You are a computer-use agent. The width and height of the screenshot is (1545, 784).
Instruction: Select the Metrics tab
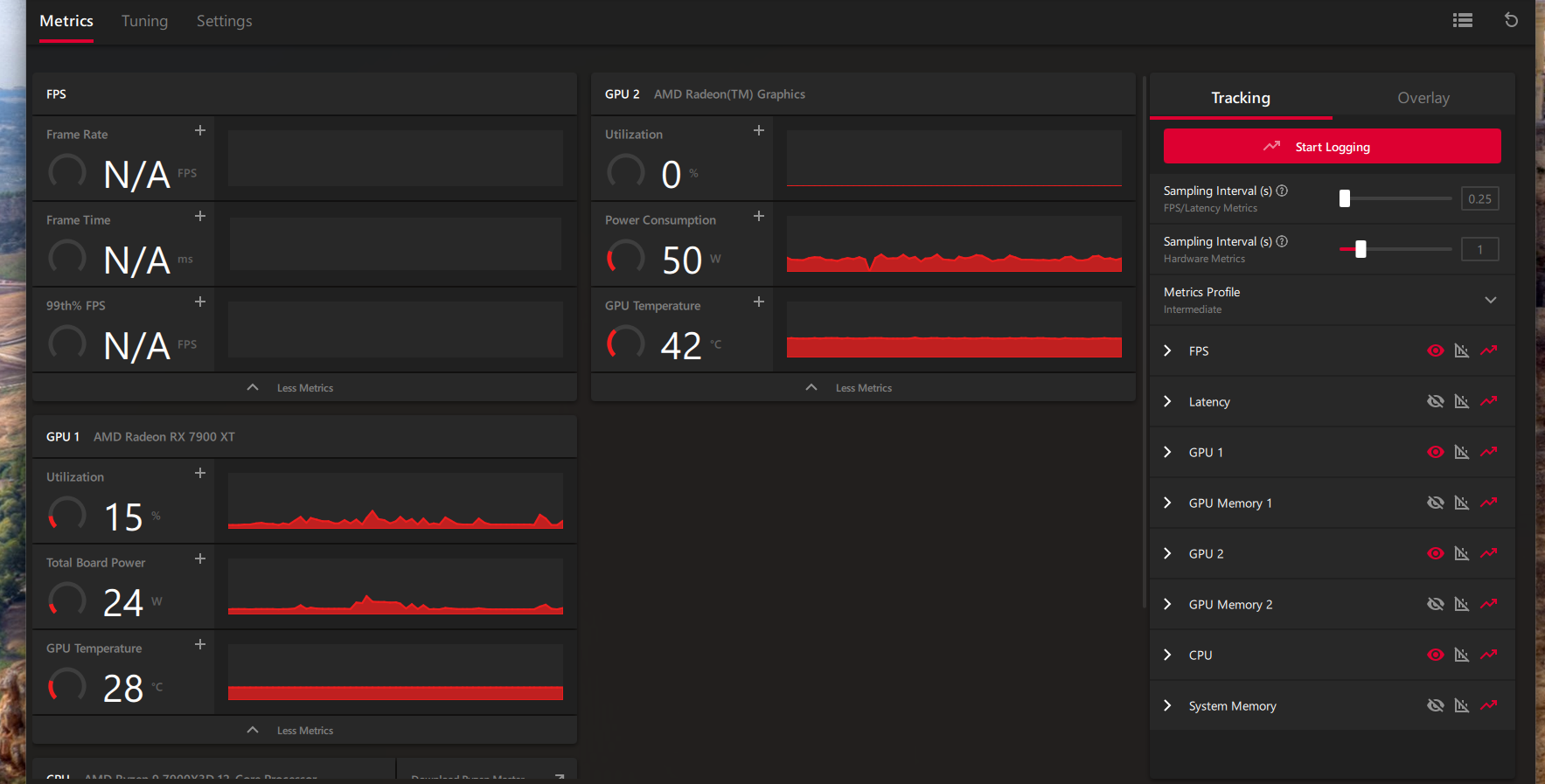(66, 21)
